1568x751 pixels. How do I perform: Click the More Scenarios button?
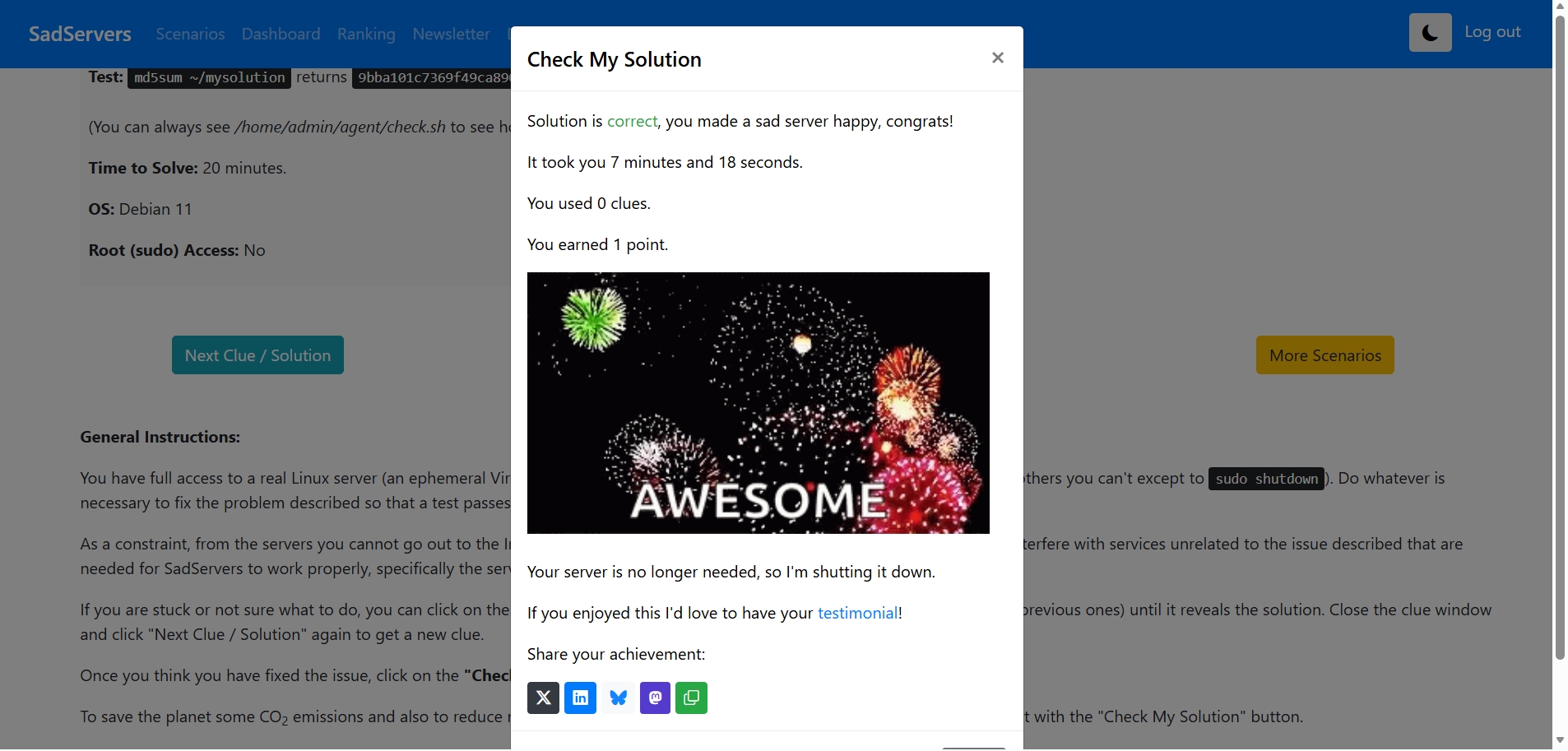pyautogui.click(x=1324, y=355)
